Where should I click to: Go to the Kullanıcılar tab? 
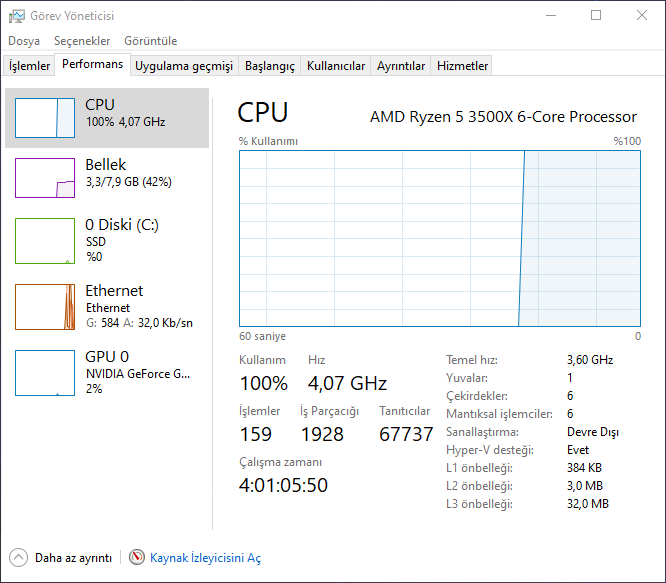coord(336,66)
